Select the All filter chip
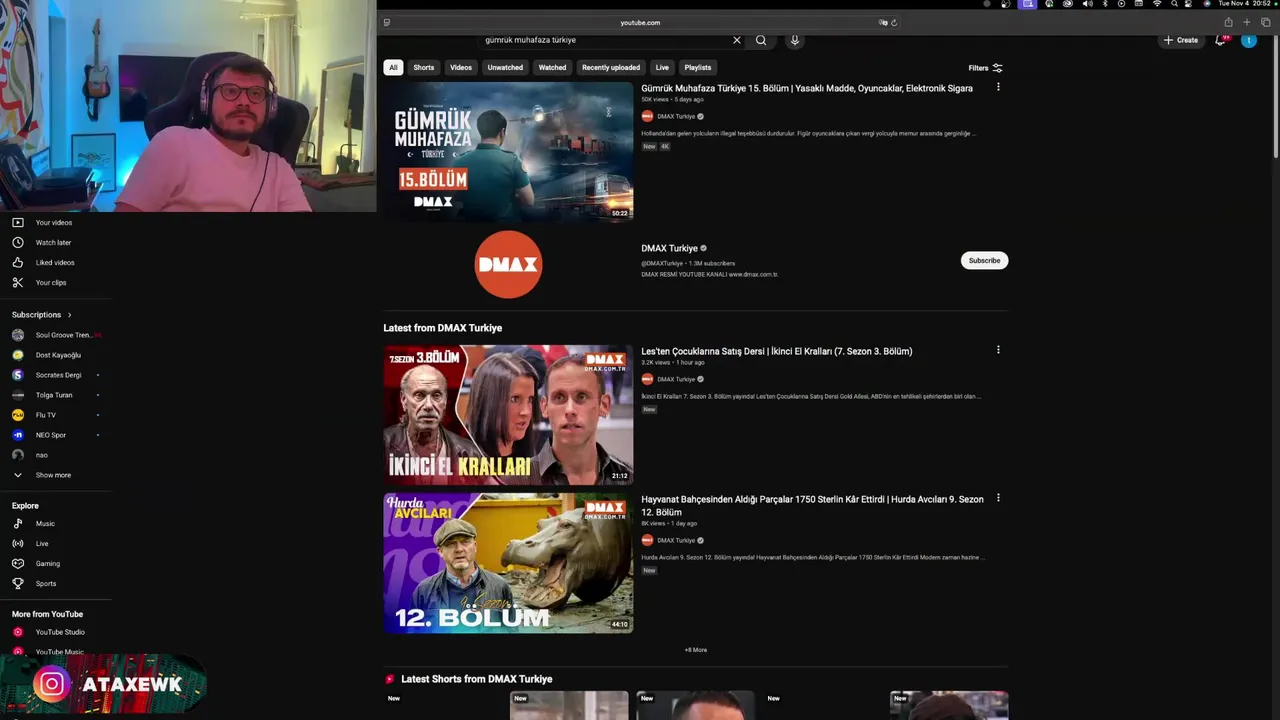Screen dimensions: 1280x720 click(393, 68)
